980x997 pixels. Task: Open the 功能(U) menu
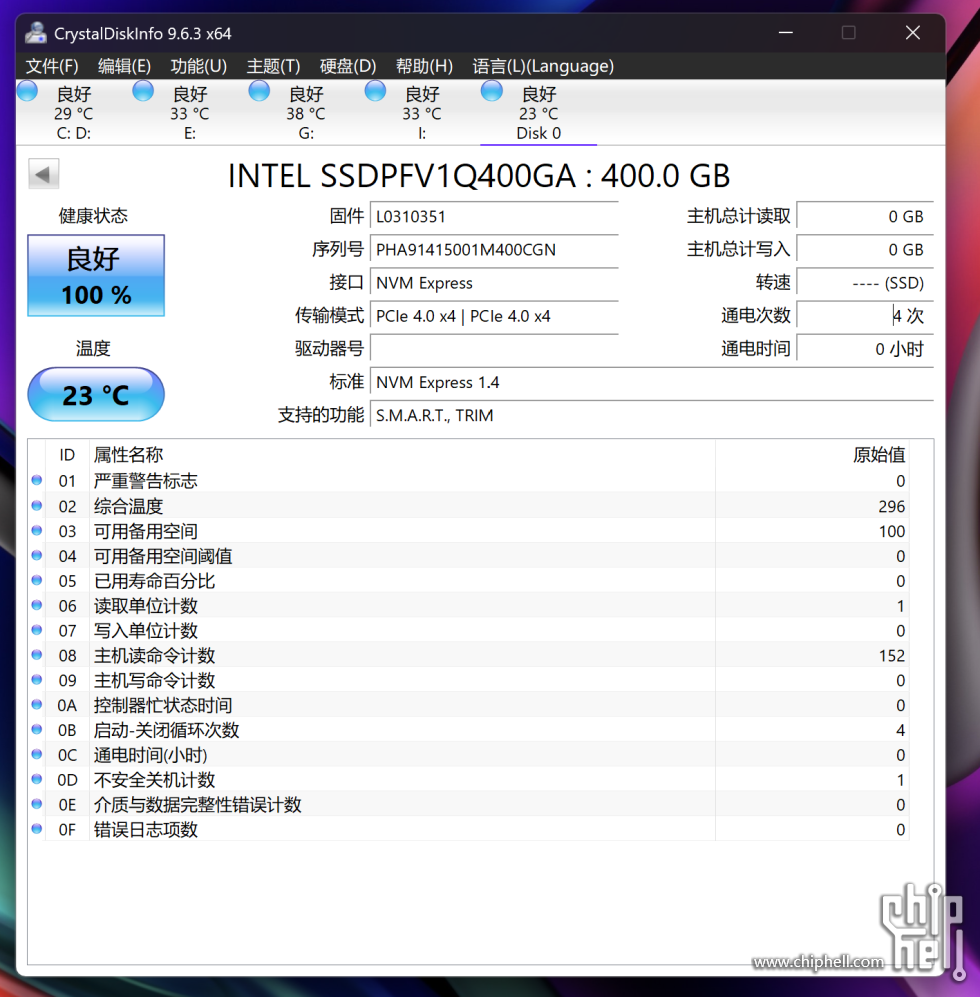click(x=198, y=66)
